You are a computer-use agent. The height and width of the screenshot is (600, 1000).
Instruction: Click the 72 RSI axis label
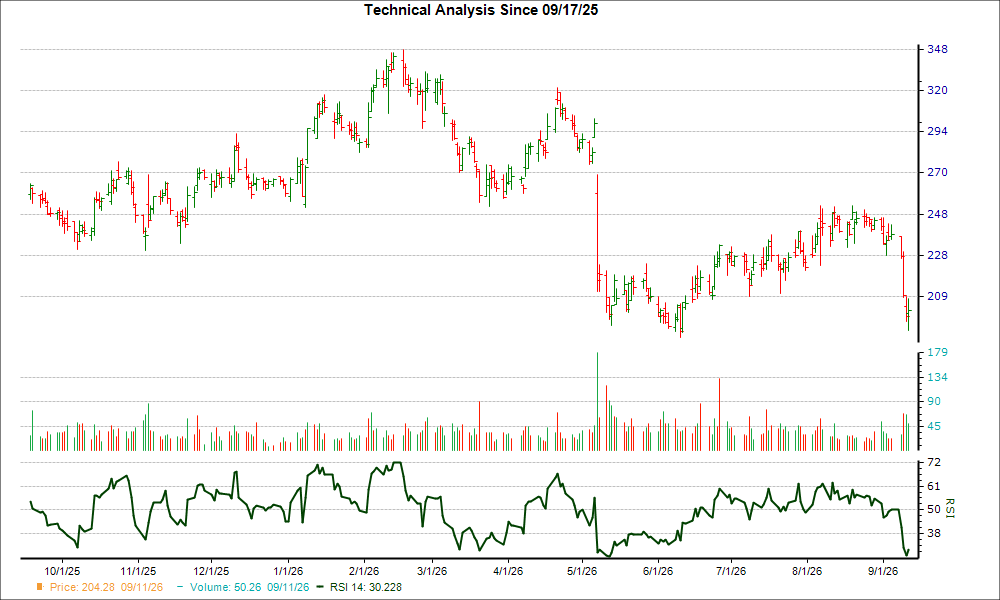coord(934,462)
